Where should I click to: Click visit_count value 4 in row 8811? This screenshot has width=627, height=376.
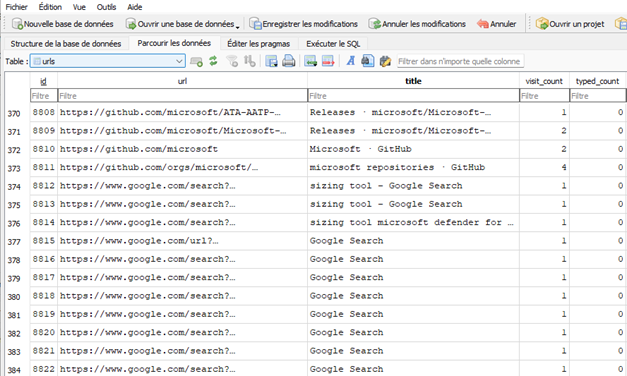pos(544,168)
